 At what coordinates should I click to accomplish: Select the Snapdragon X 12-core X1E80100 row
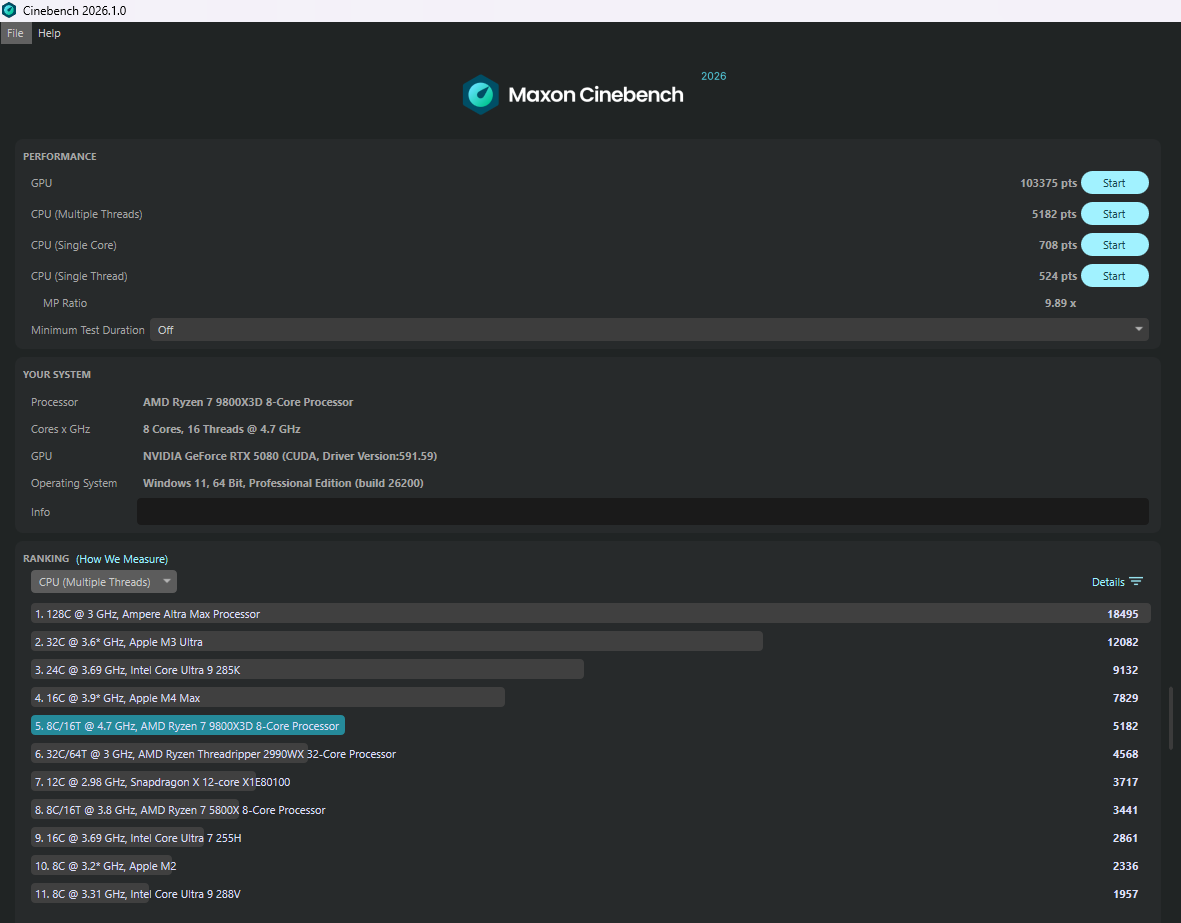(590, 781)
